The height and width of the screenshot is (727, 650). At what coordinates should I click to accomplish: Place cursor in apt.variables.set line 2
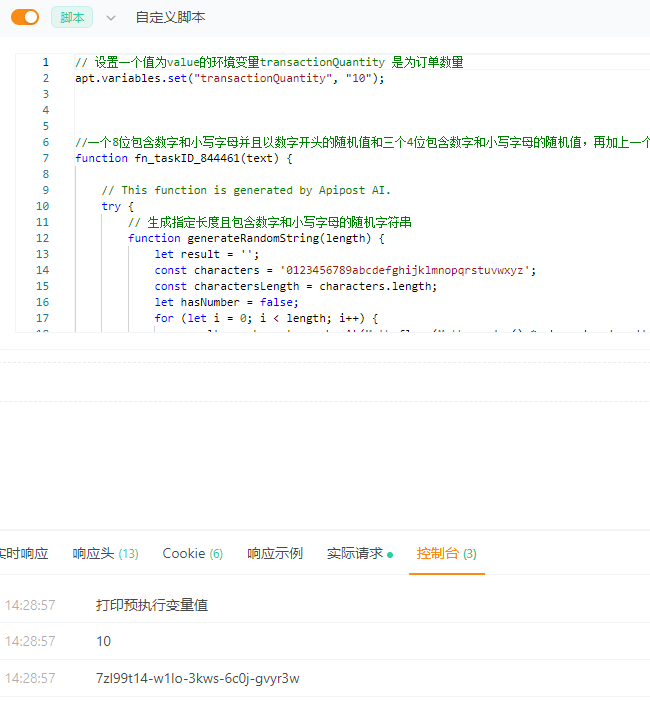tap(230, 78)
